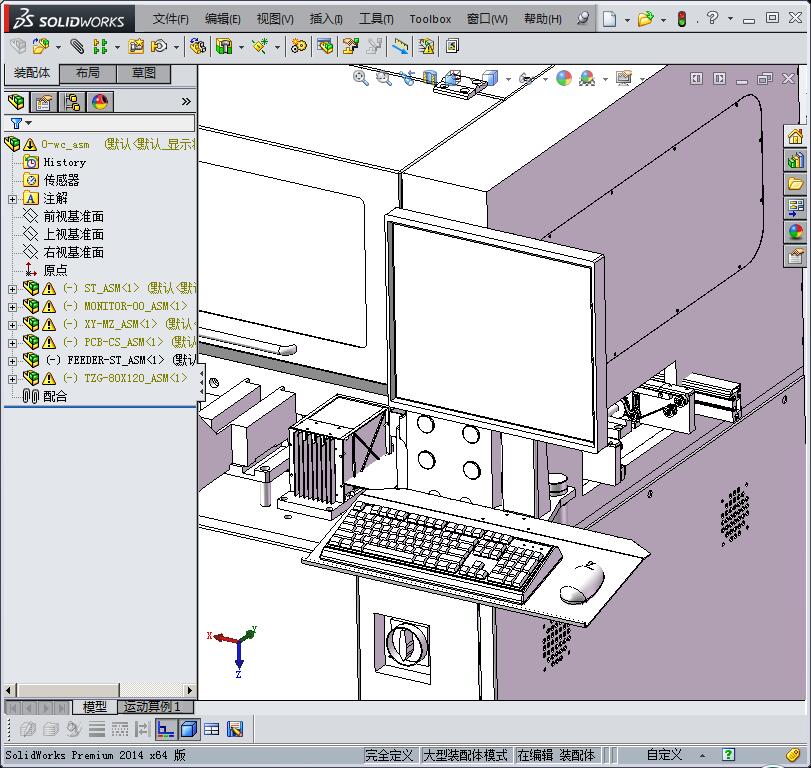
Task: Expand the XY-MZ_ASM<1> component node
Action: [x=12, y=325]
